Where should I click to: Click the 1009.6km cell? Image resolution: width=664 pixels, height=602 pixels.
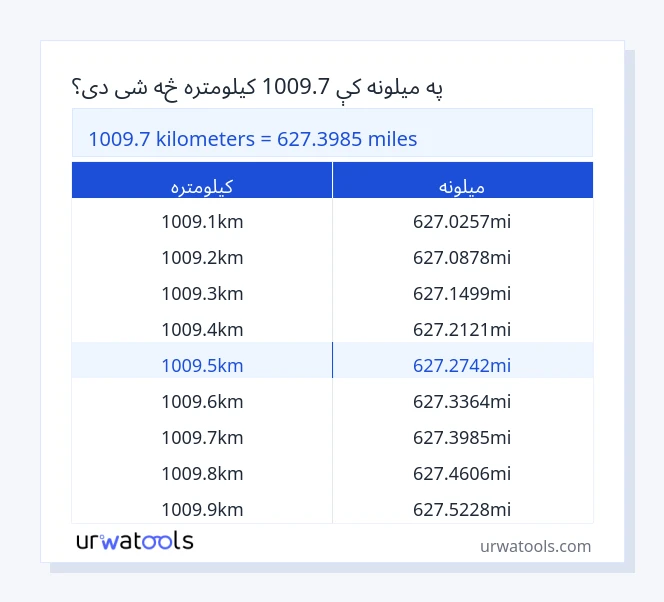[x=202, y=401]
